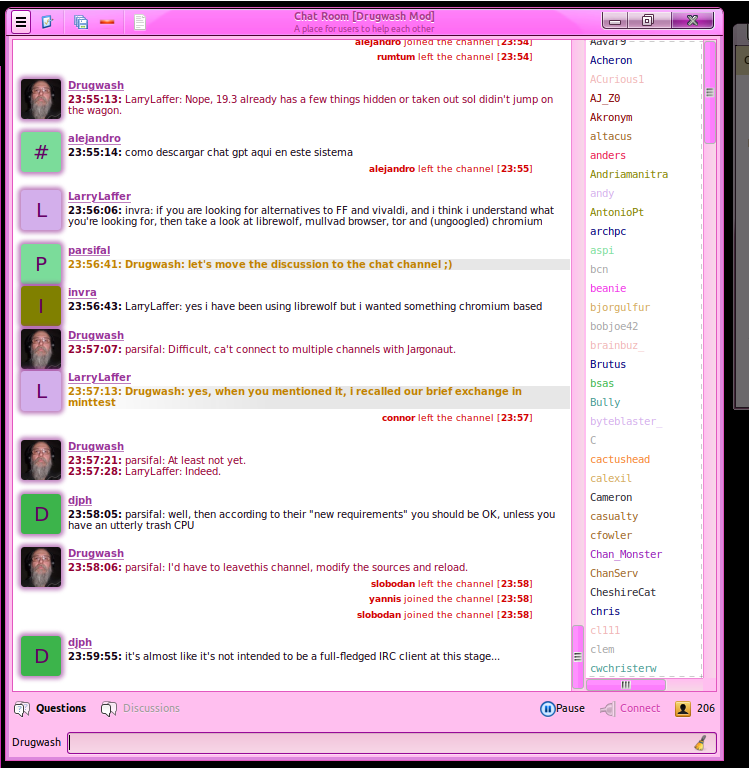The image size is (749, 768).
Task: Click djph's D avatar at 23:58:05
Action: (41, 514)
